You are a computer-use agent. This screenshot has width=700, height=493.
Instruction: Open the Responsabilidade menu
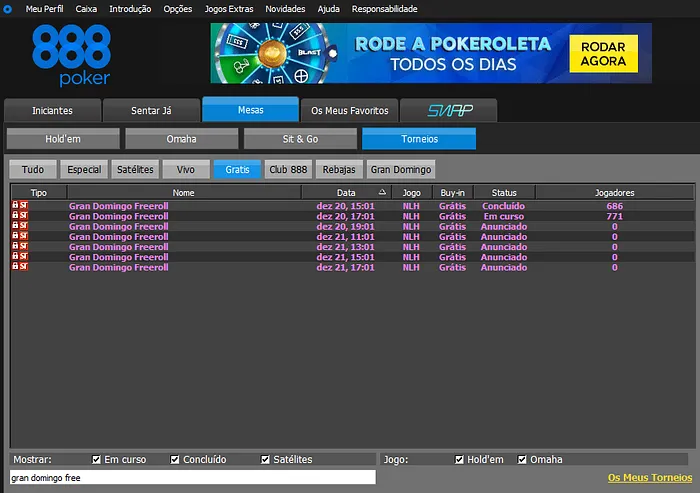click(x=384, y=9)
